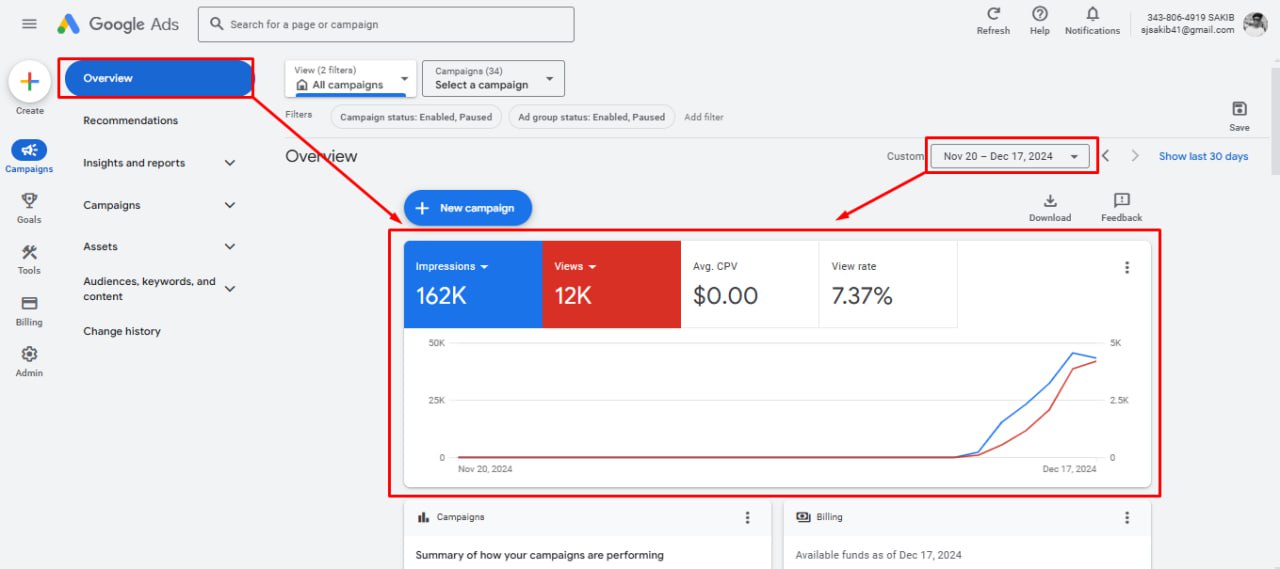The width and height of the screenshot is (1280, 569).
Task: Open the date range dropdown
Action: coord(1010,156)
